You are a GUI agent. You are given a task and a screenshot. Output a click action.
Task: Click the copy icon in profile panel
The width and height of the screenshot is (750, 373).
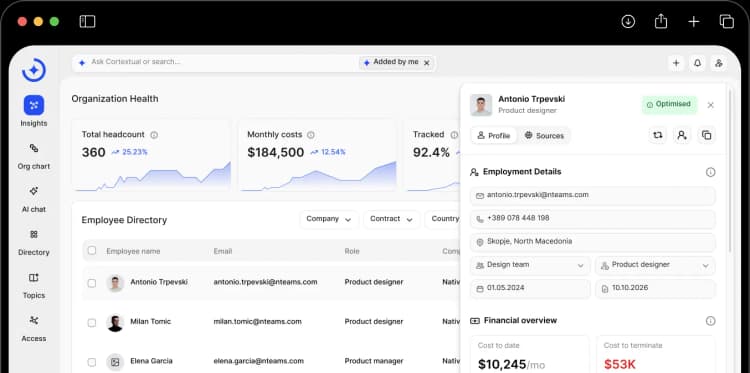[x=706, y=135]
